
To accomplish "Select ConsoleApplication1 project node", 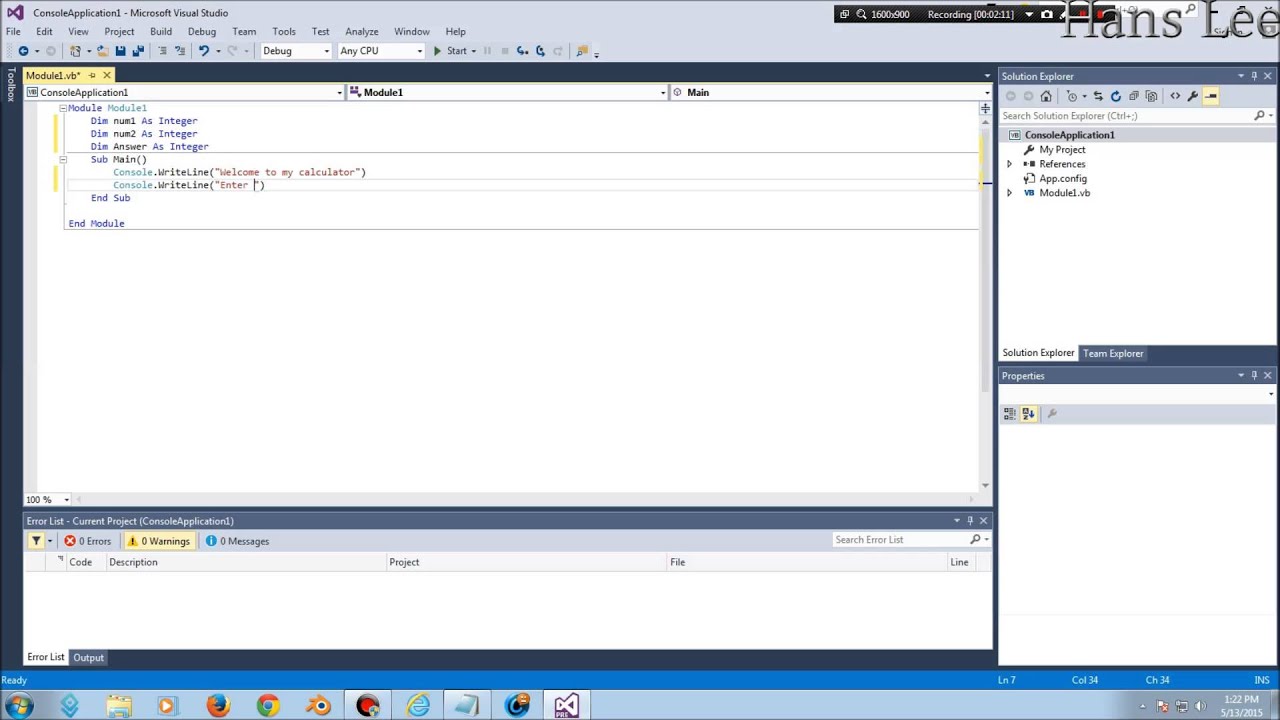I will click(x=1069, y=135).
